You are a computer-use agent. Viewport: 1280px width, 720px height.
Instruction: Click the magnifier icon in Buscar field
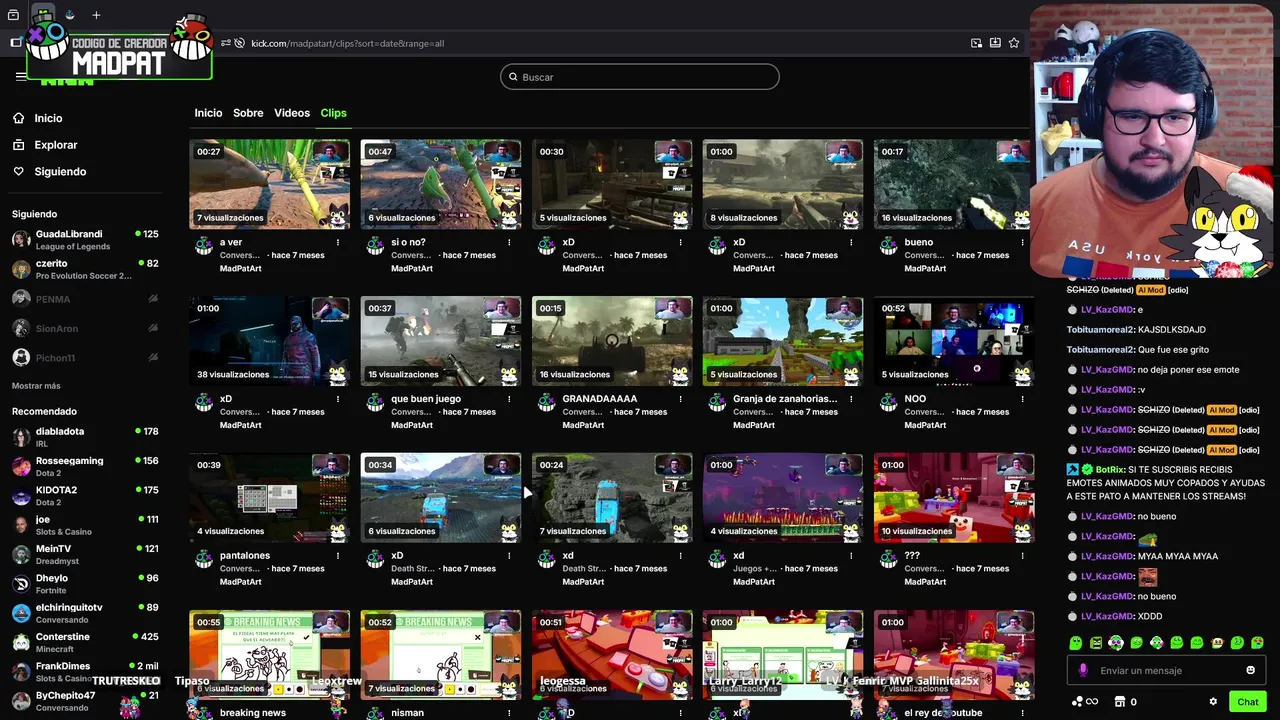click(x=514, y=77)
